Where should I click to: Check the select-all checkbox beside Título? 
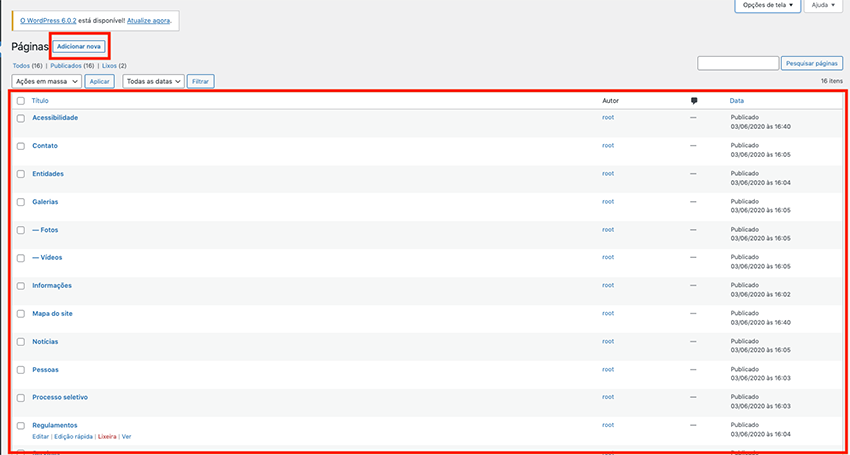[x=21, y=101]
